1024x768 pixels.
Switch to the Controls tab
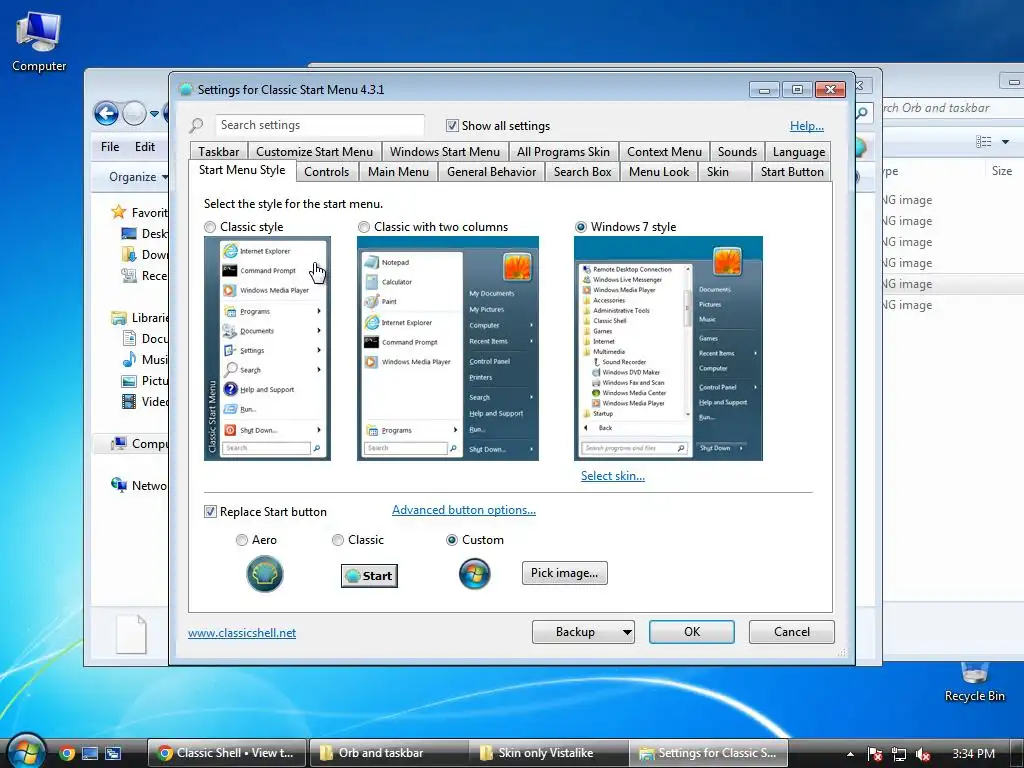coord(327,172)
